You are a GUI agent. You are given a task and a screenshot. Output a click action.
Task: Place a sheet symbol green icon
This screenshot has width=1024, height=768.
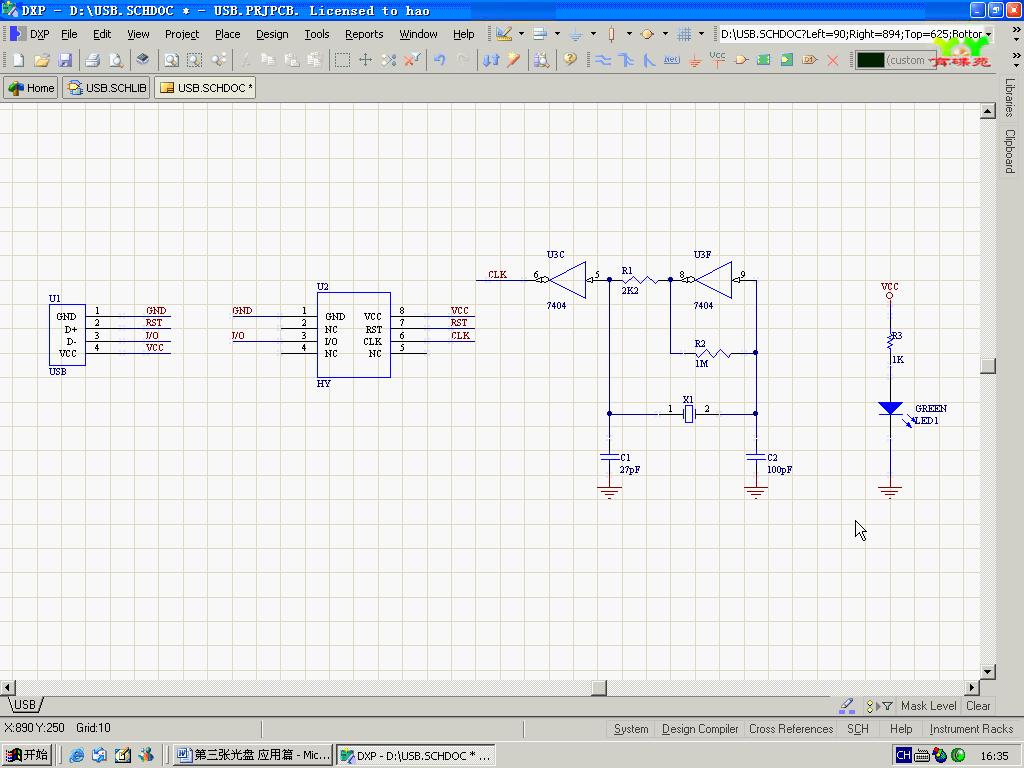(763, 60)
